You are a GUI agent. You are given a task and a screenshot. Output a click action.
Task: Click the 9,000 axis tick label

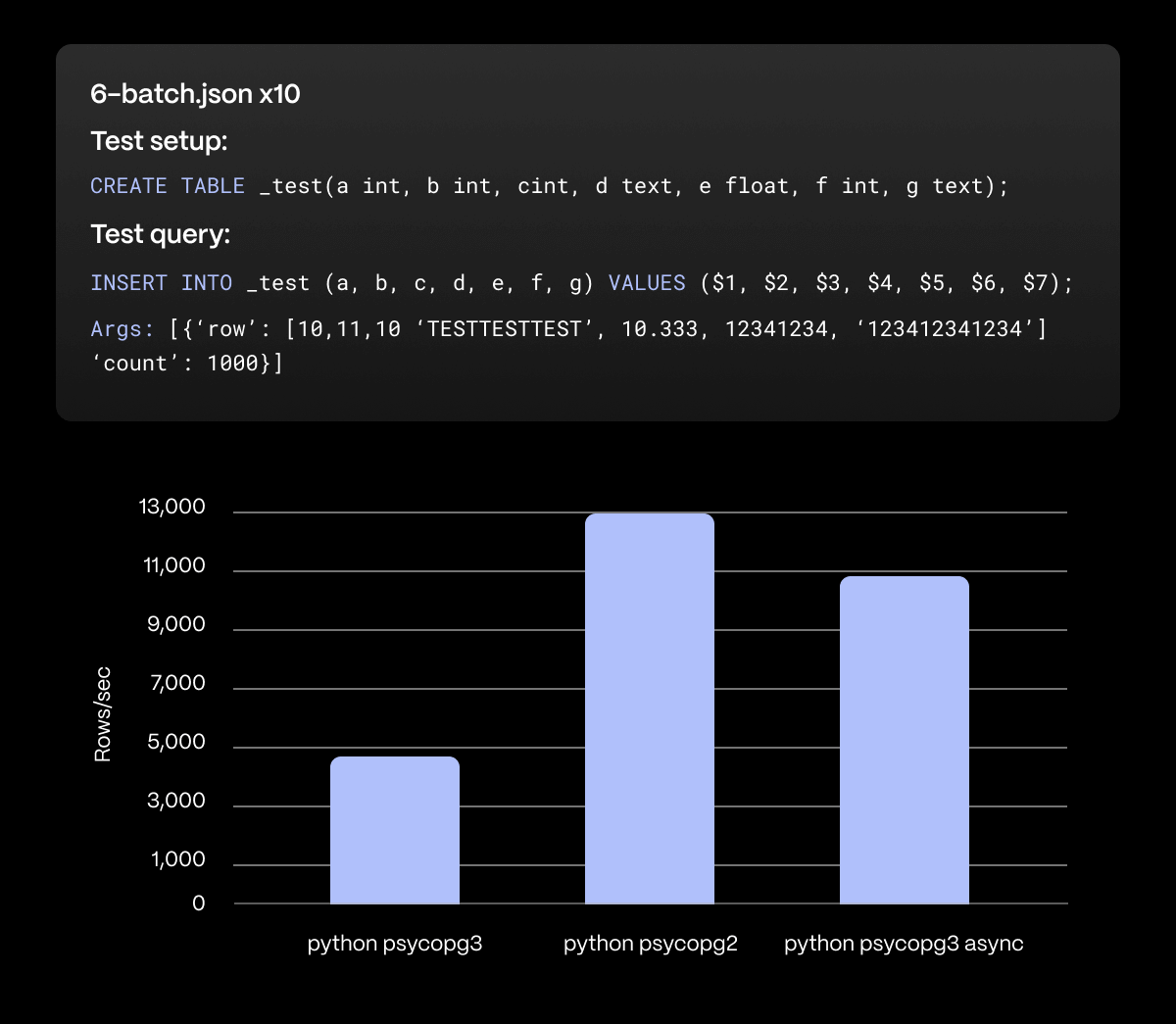tap(177, 624)
